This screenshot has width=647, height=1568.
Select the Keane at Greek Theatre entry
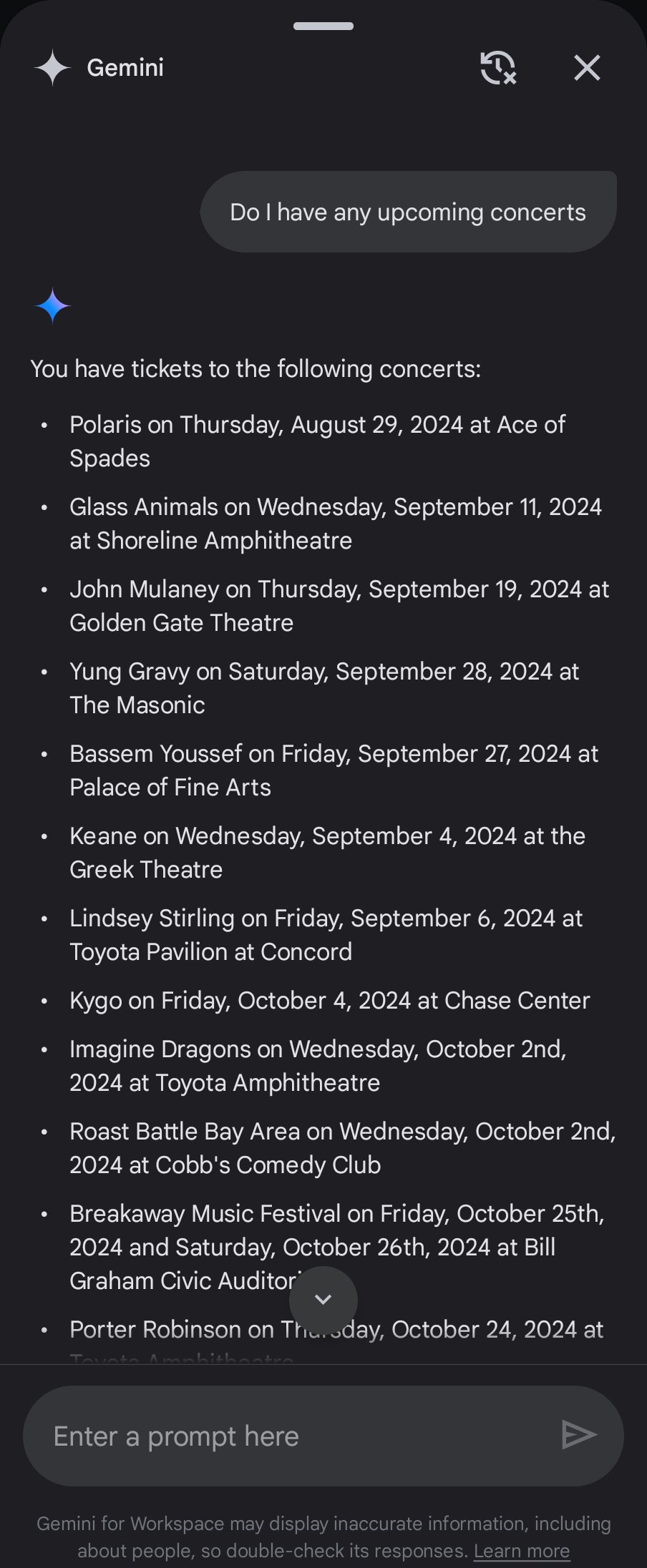(x=327, y=853)
